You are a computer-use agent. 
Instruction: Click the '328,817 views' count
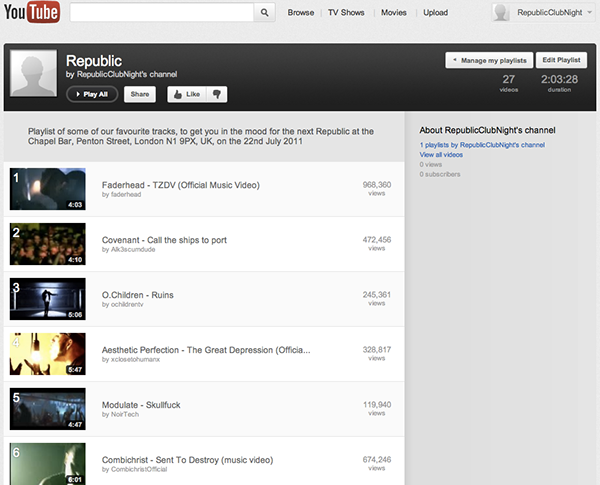[x=377, y=353]
